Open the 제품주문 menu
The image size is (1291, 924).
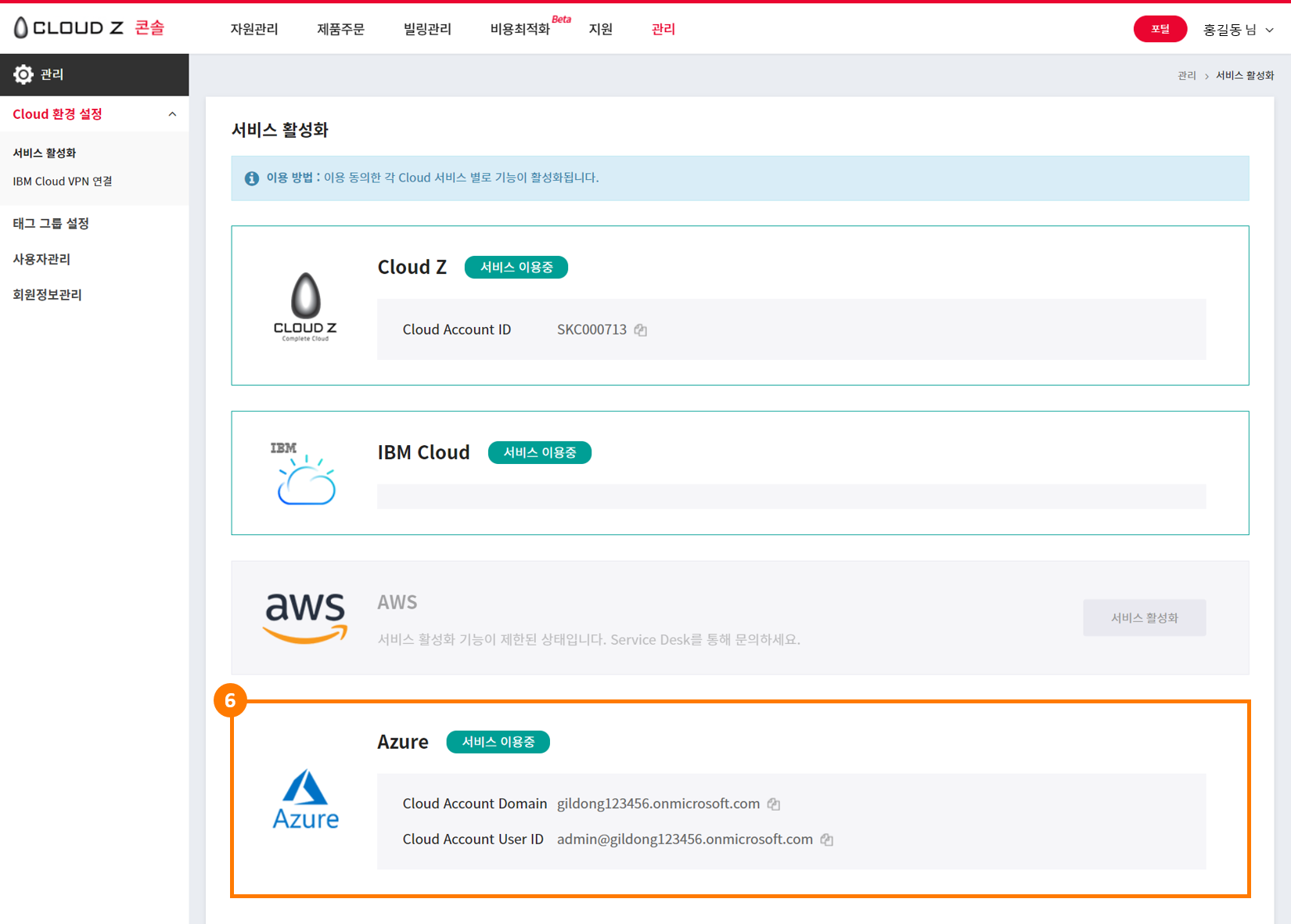(340, 29)
